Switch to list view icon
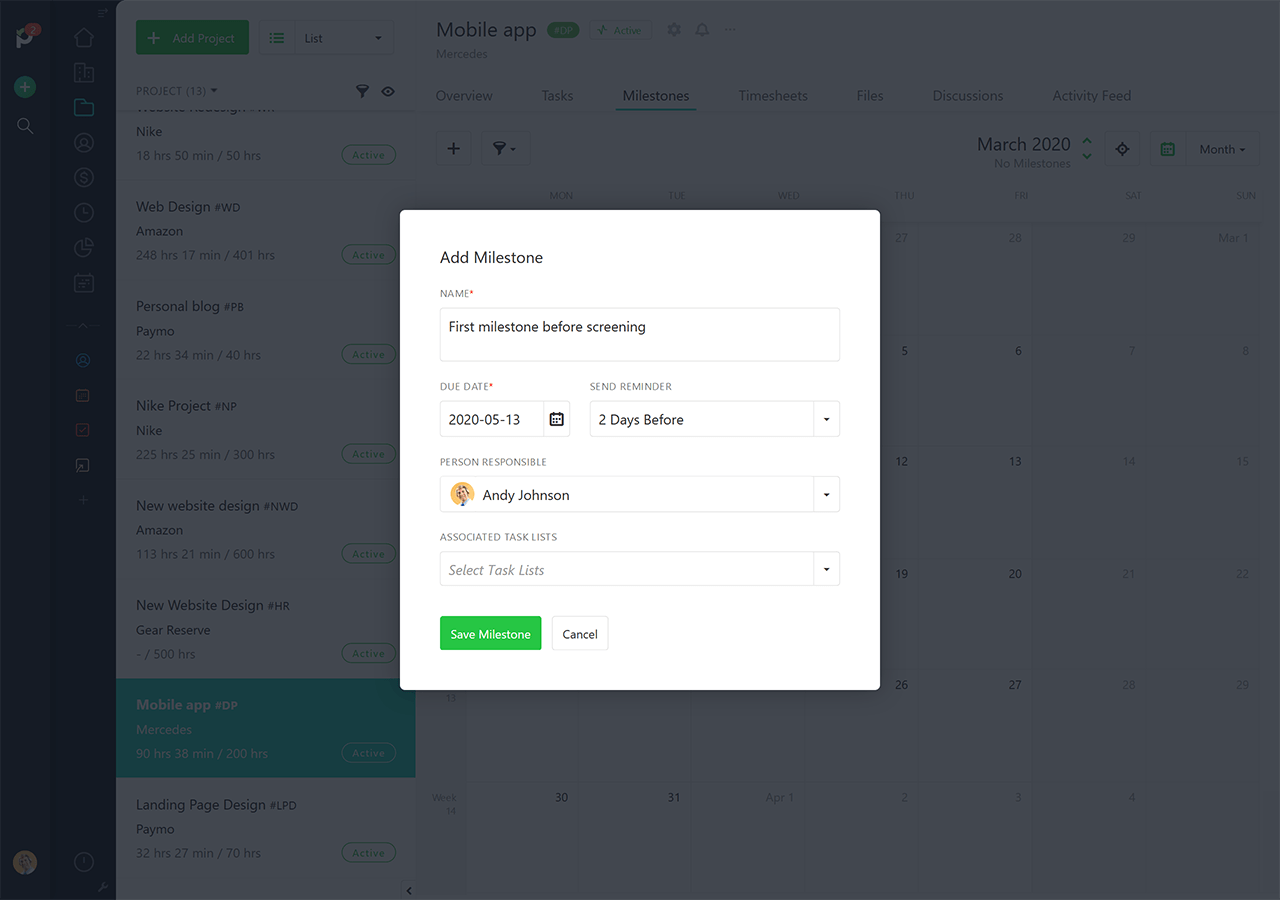 point(277,38)
